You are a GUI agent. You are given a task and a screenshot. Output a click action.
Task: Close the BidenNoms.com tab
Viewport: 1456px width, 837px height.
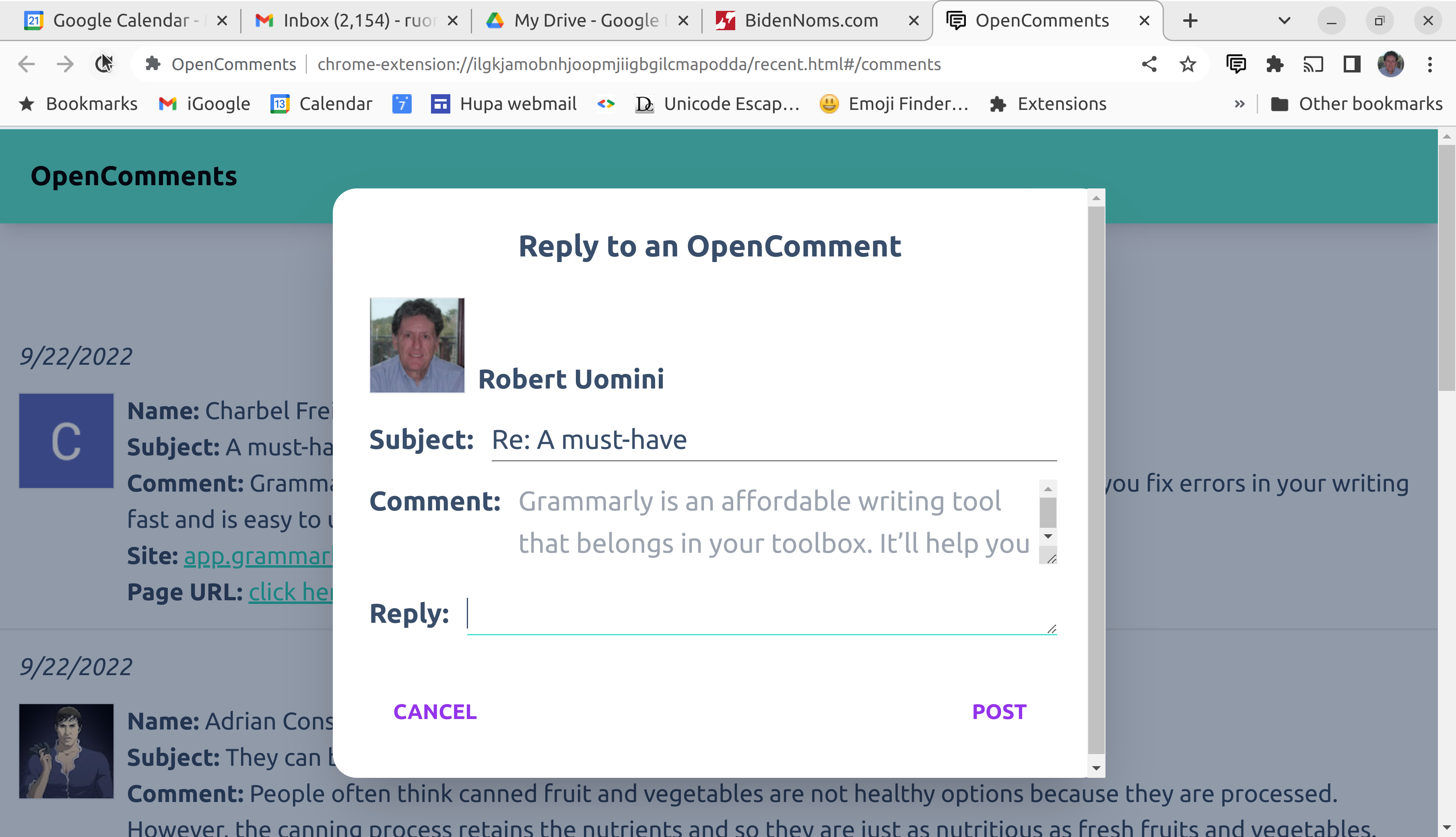[x=914, y=21]
